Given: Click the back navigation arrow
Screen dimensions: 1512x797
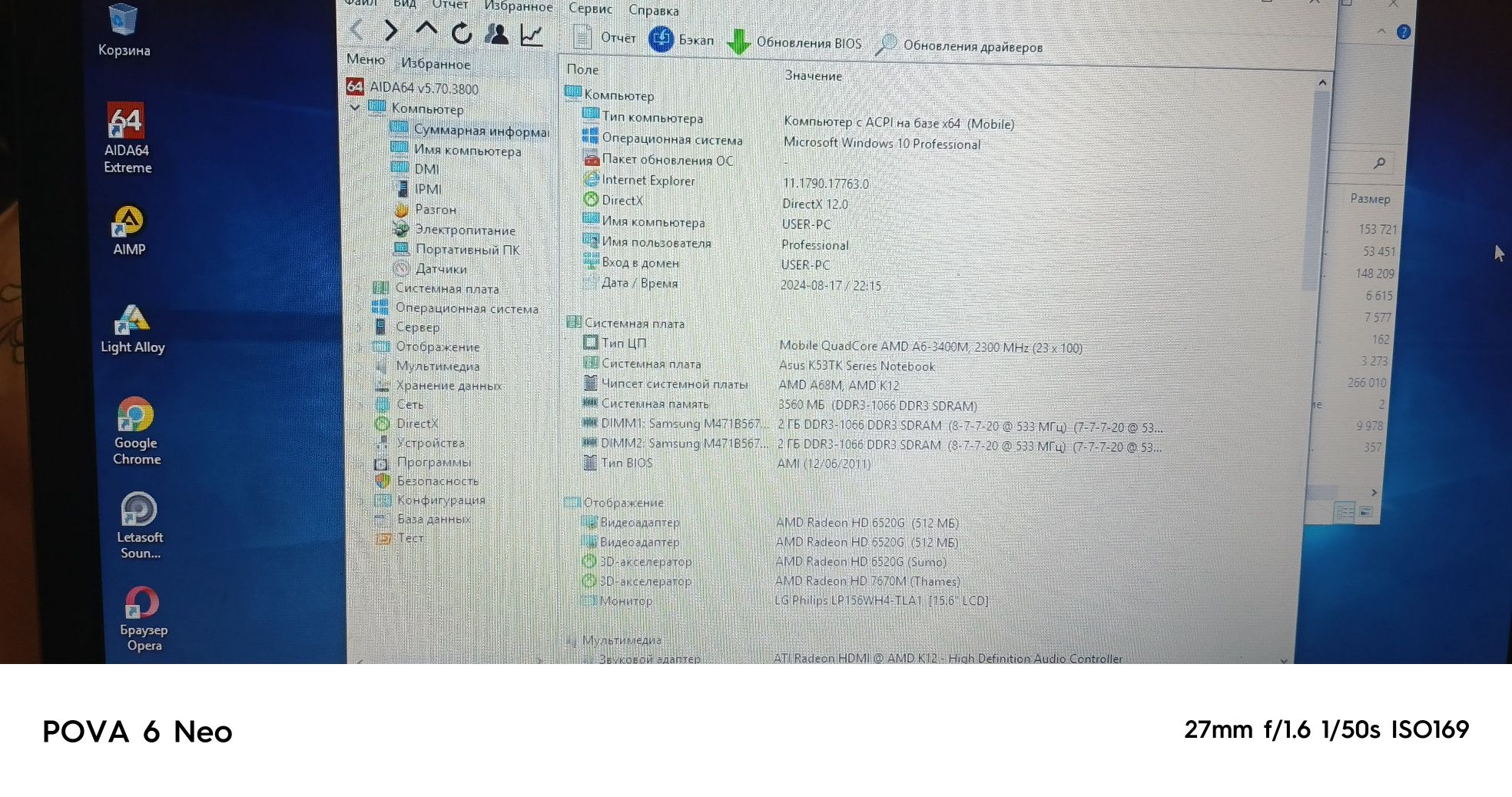Looking at the screenshot, I should [356, 30].
